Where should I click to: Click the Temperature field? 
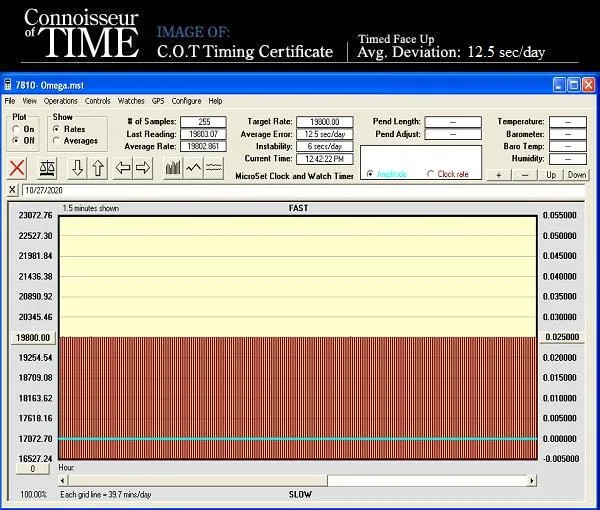click(568, 122)
